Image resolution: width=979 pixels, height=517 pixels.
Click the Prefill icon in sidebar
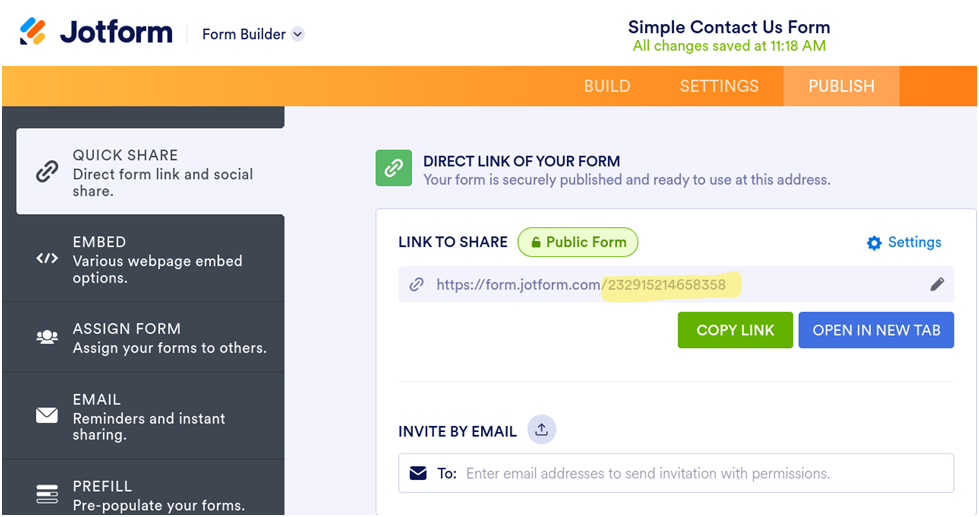47,493
